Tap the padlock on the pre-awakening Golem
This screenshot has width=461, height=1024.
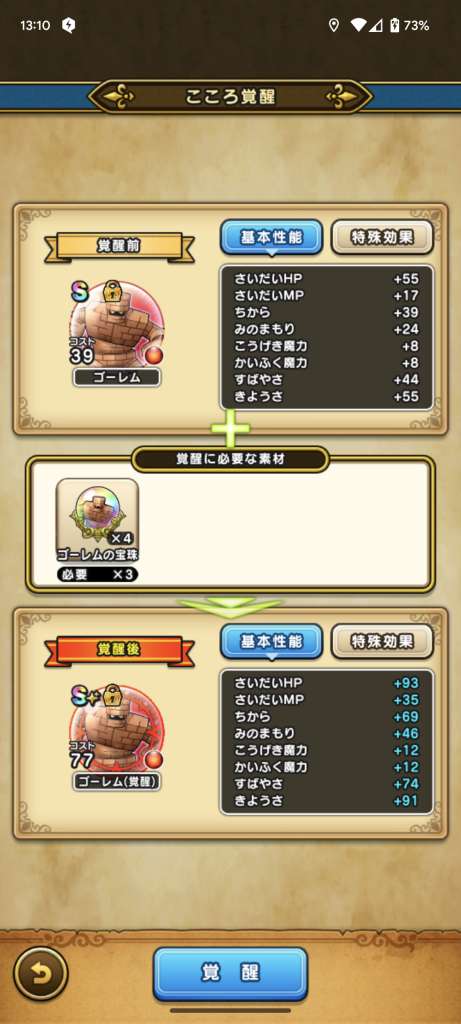tap(112, 291)
